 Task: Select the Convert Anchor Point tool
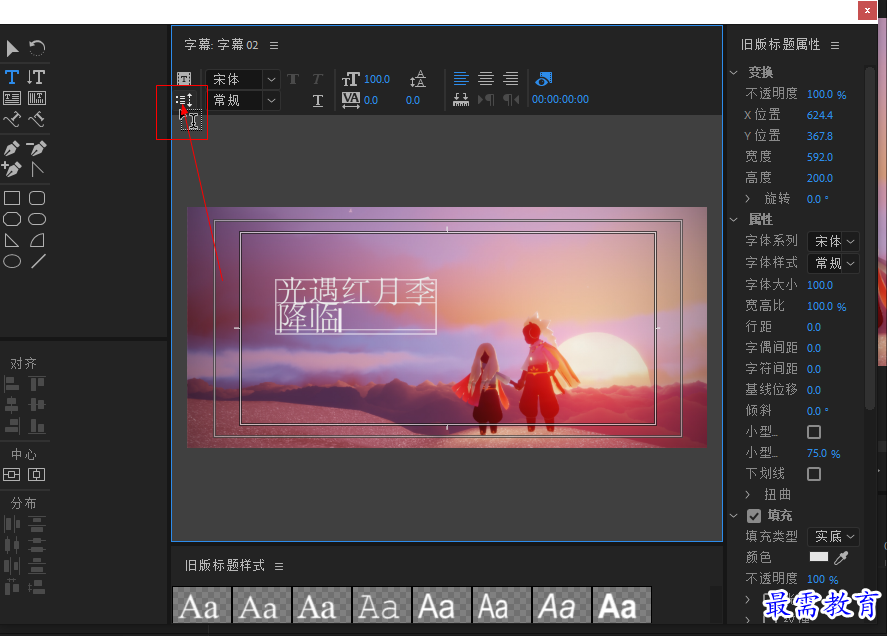click(x=37, y=169)
